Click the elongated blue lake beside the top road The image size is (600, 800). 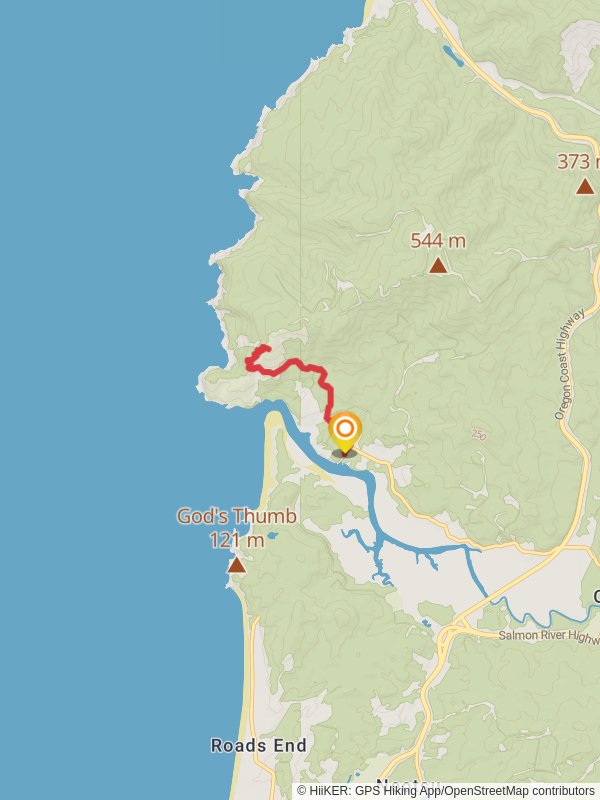453,56
